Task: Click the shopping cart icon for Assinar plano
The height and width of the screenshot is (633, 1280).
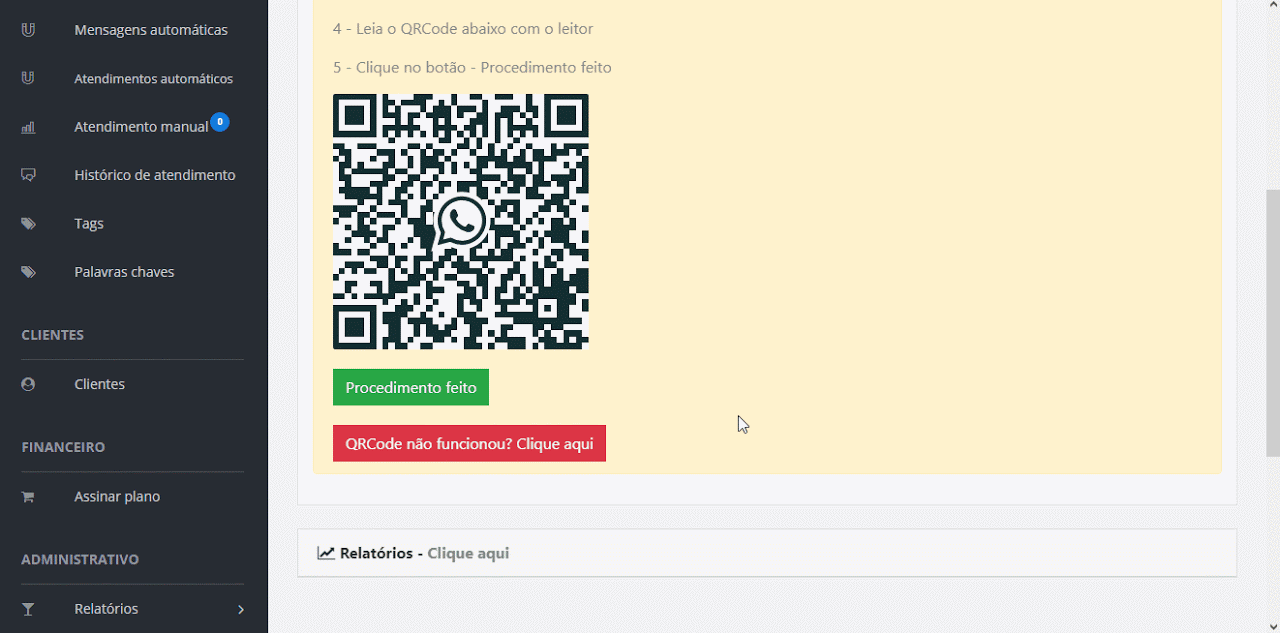Action: pyautogui.click(x=28, y=497)
